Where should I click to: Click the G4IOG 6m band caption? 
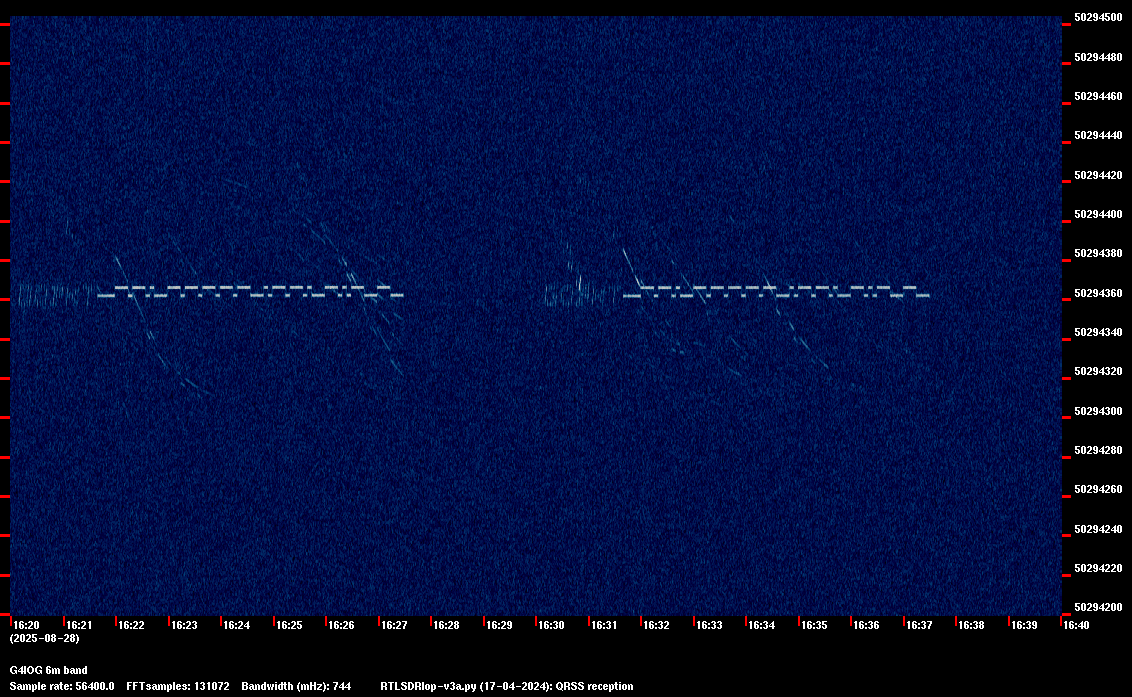coord(48,670)
